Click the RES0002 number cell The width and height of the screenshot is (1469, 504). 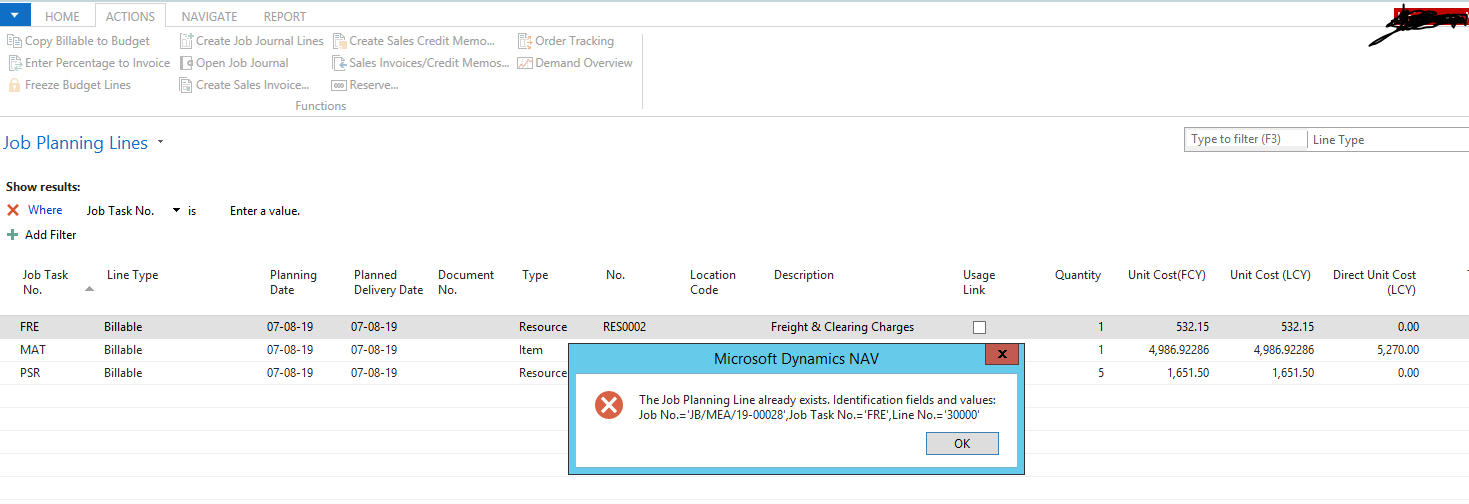point(625,327)
